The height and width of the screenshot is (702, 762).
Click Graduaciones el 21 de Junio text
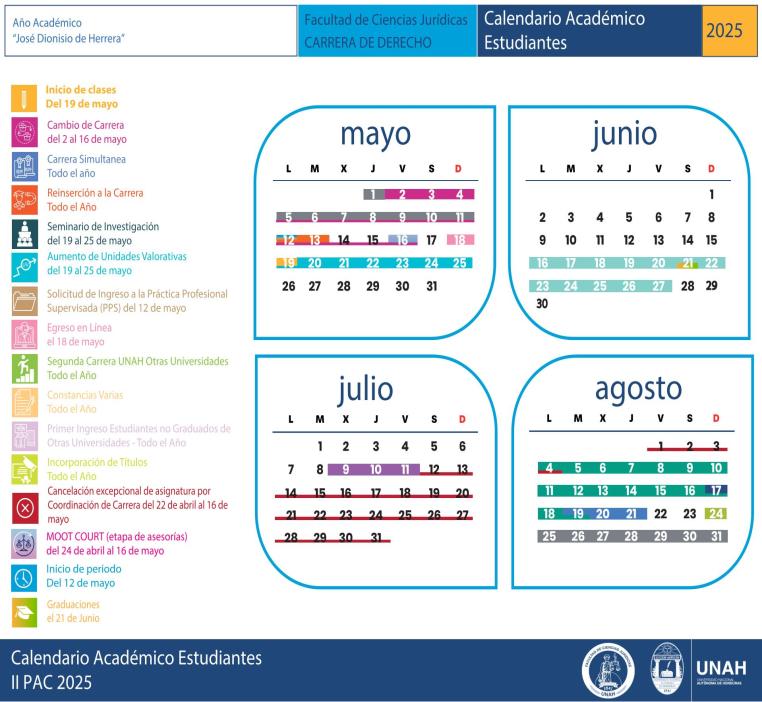pos(73,611)
